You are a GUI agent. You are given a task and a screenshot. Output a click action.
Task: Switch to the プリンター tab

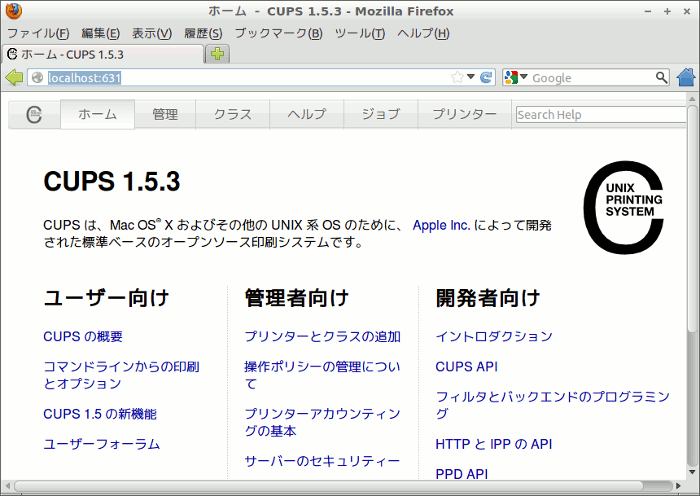(x=464, y=114)
